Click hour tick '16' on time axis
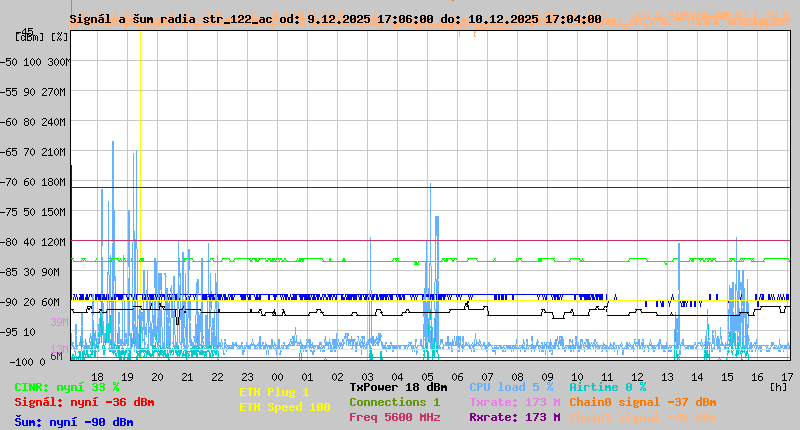This screenshot has height=430, width=800. point(757,377)
